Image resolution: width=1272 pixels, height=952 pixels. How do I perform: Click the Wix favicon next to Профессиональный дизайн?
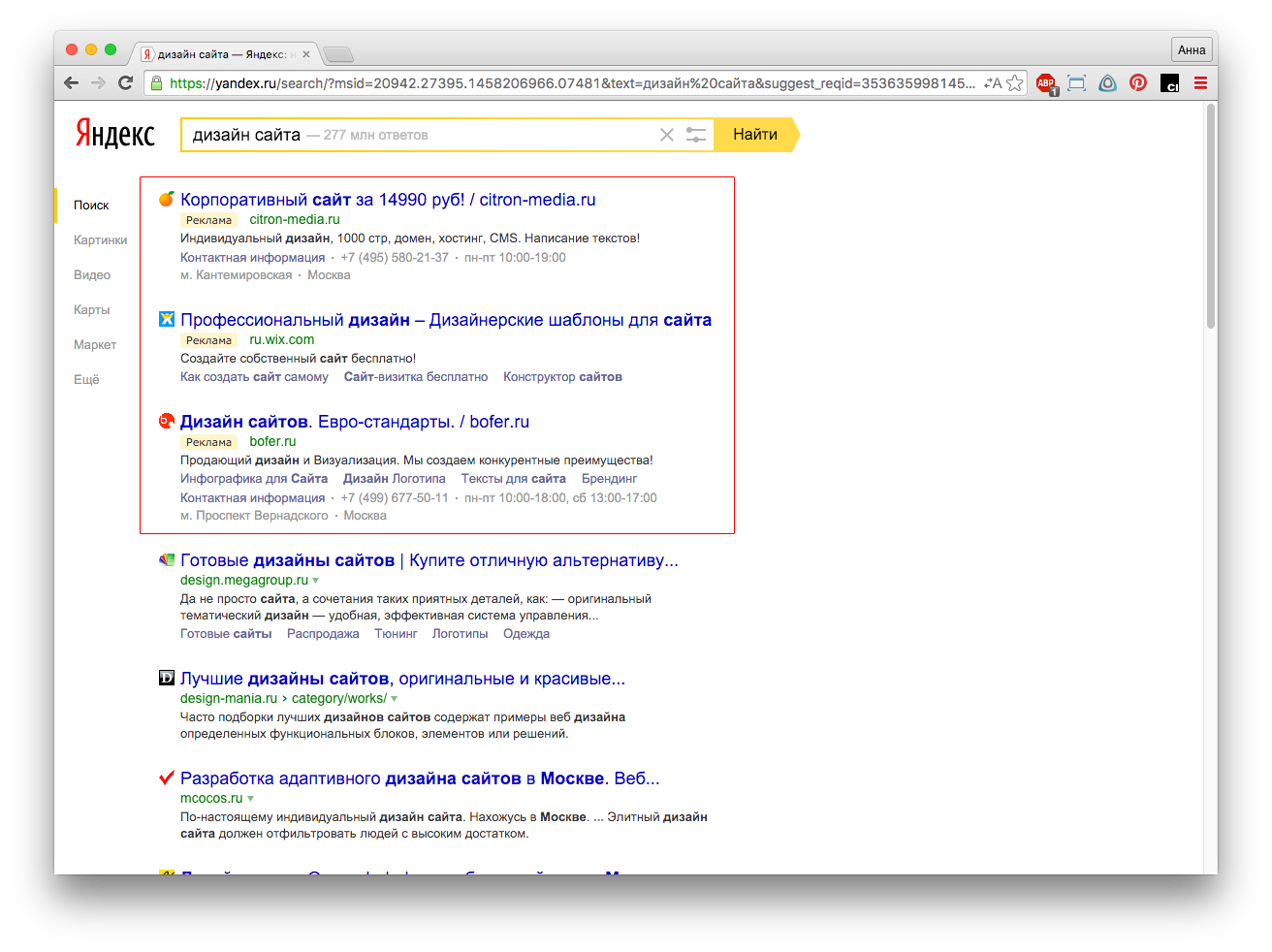coord(167,319)
